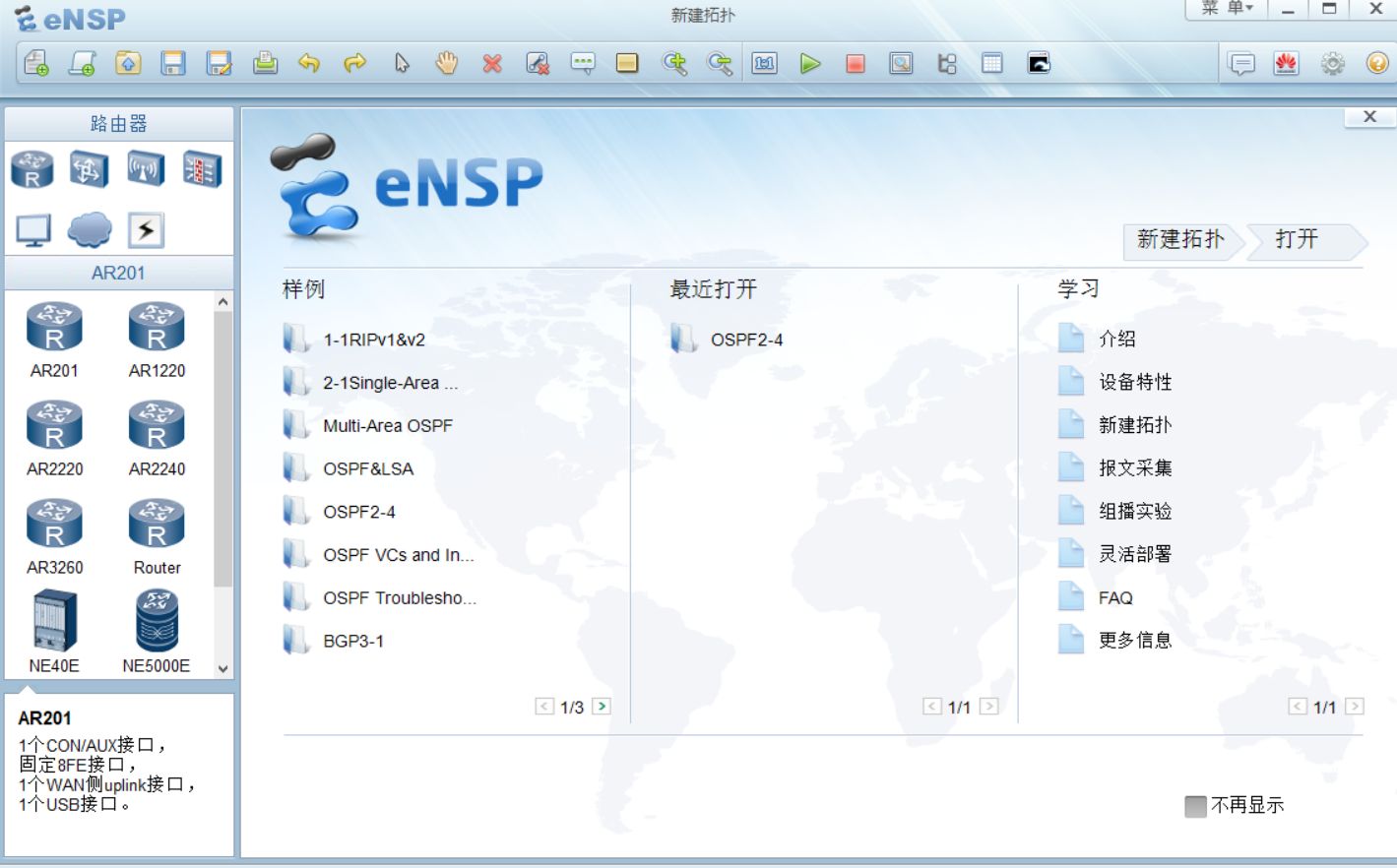The width and height of the screenshot is (1397, 868).
Task: Click the forum chat bubble icon
Action: (1241, 64)
